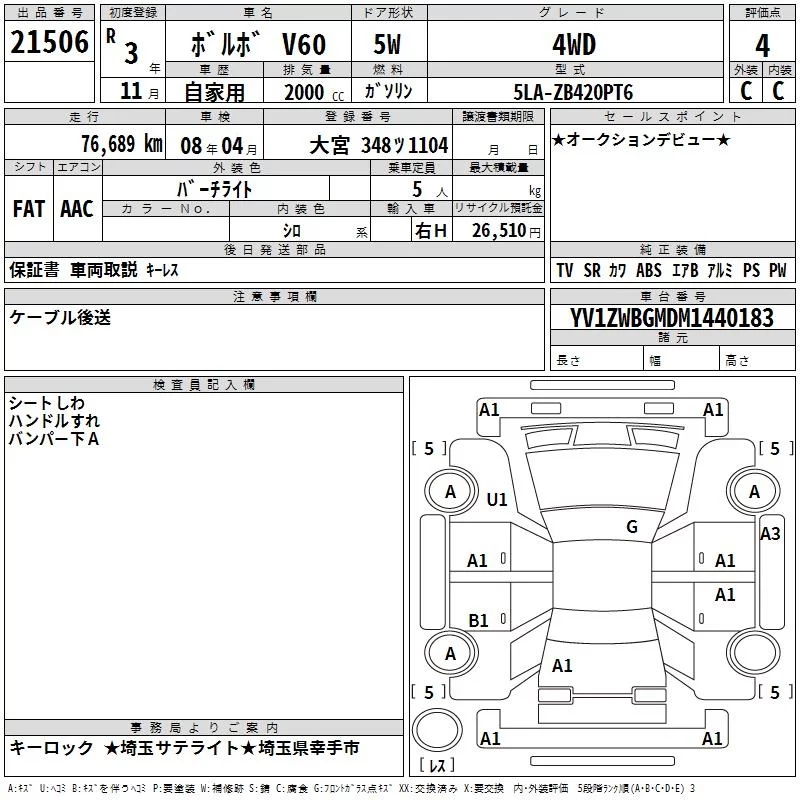The height and width of the screenshot is (800, 800).
Task: Click the steering side 右H
Action: [431, 231]
